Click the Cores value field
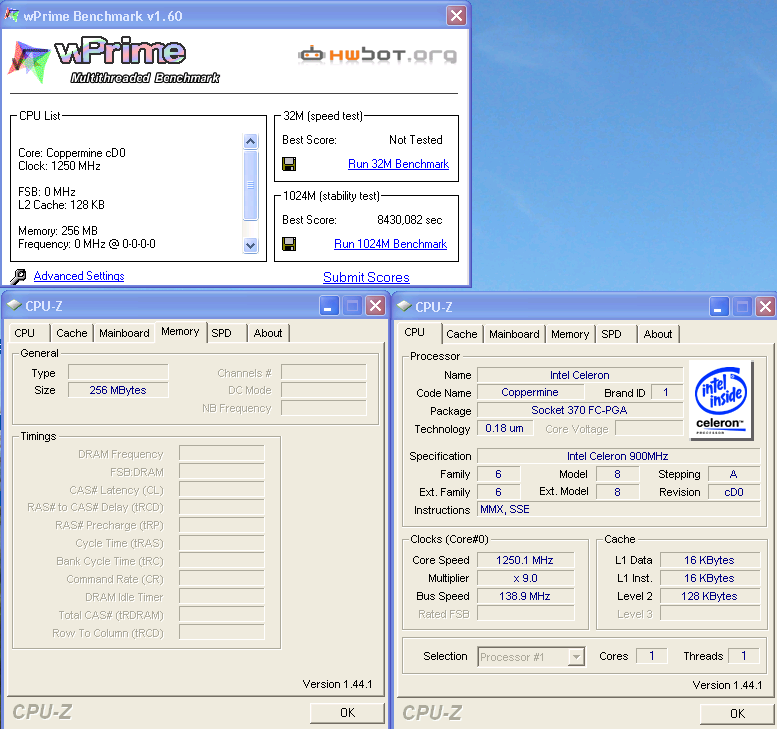The width and height of the screenshot is (777, 729). (x=652, y=656)
